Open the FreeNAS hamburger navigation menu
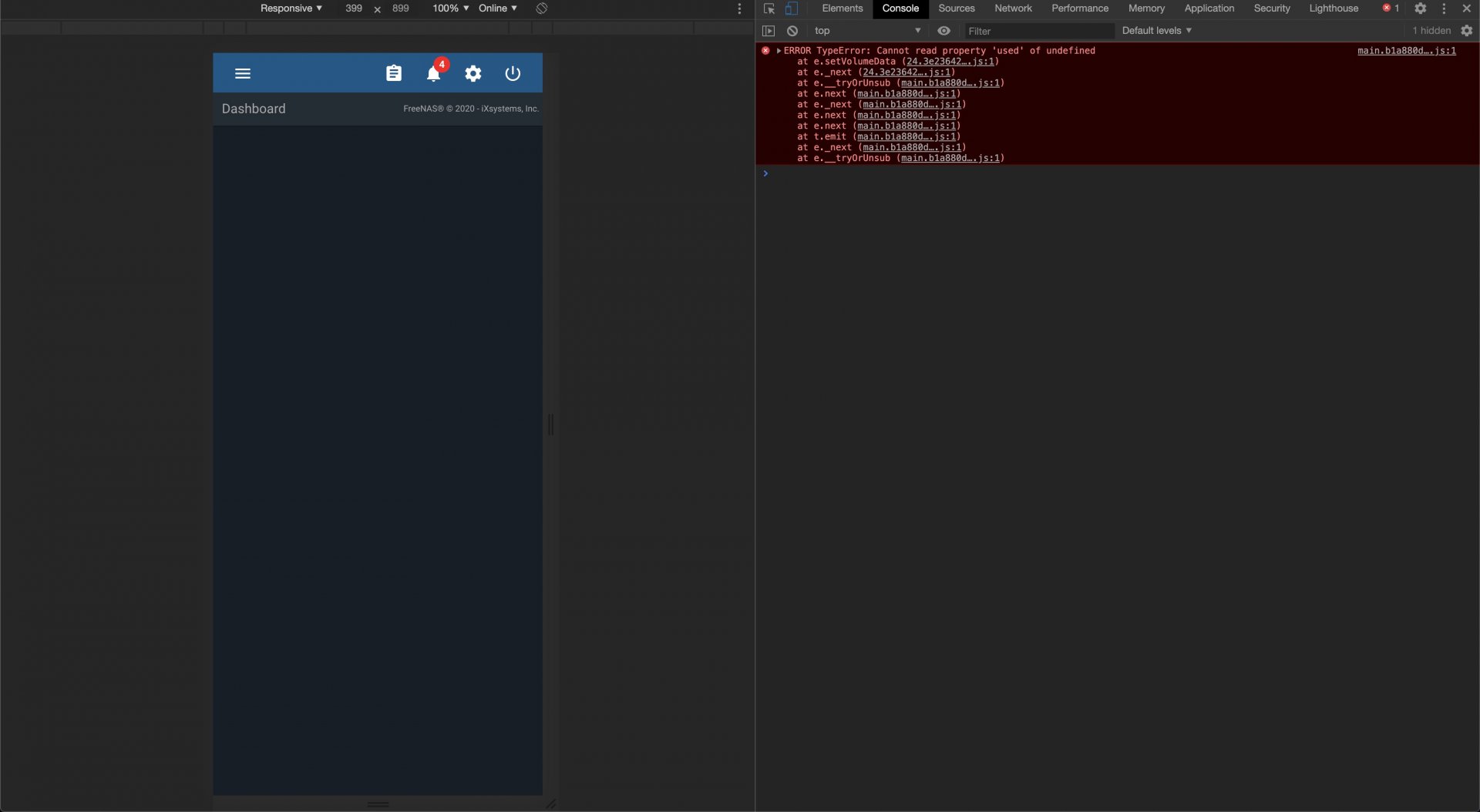This screenshot has height=812, width=1480. pyautogui.click(x=243, y=74)
